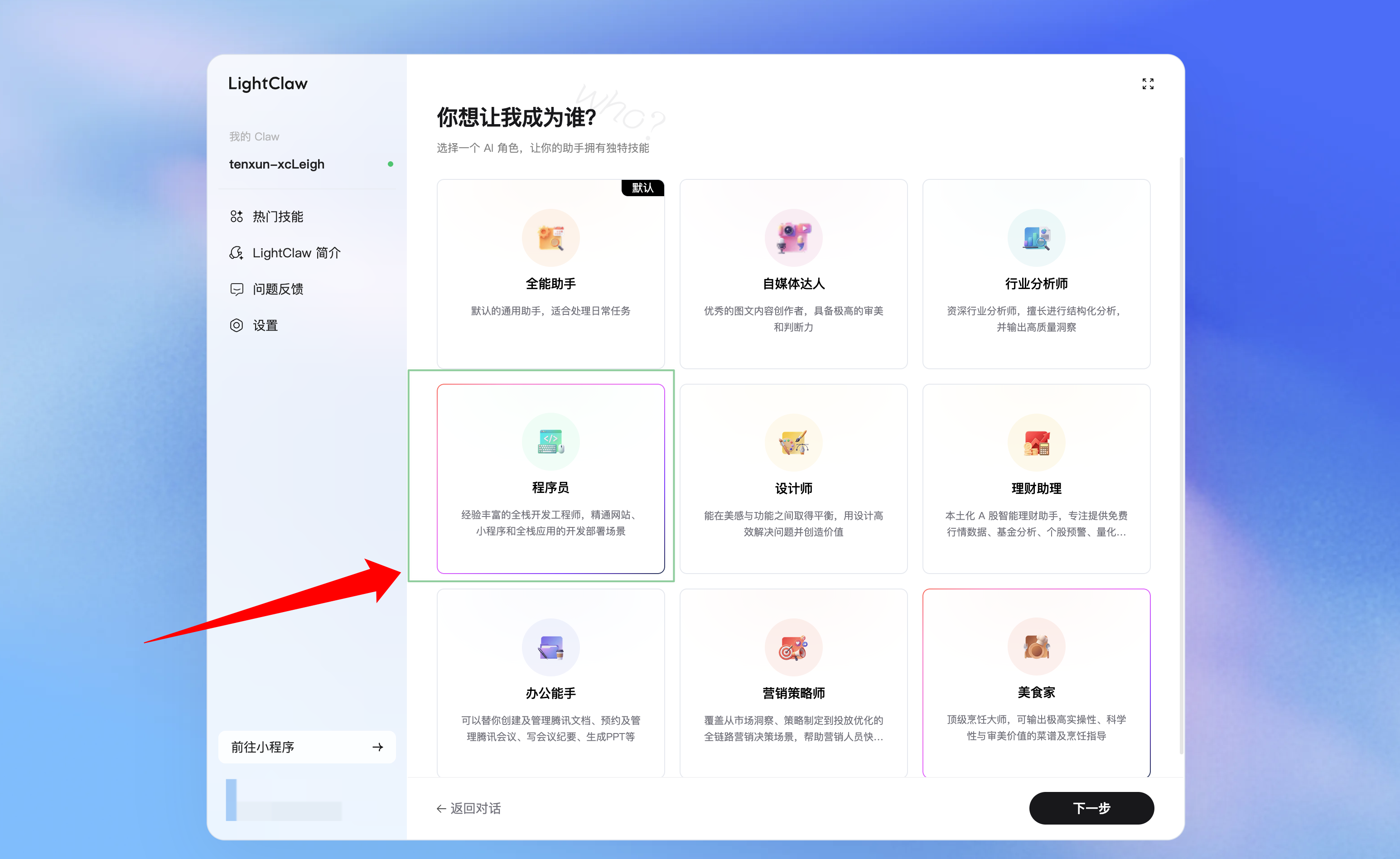Screen dimensions: 1400x859
Task: Click the 行业分析师 chart icon
Action: (x=1036, y=237)
